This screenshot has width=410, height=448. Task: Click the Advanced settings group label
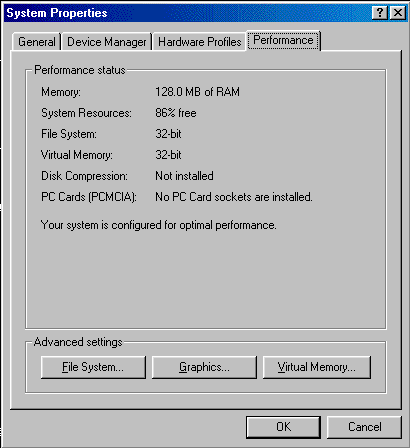click(78, 342)
